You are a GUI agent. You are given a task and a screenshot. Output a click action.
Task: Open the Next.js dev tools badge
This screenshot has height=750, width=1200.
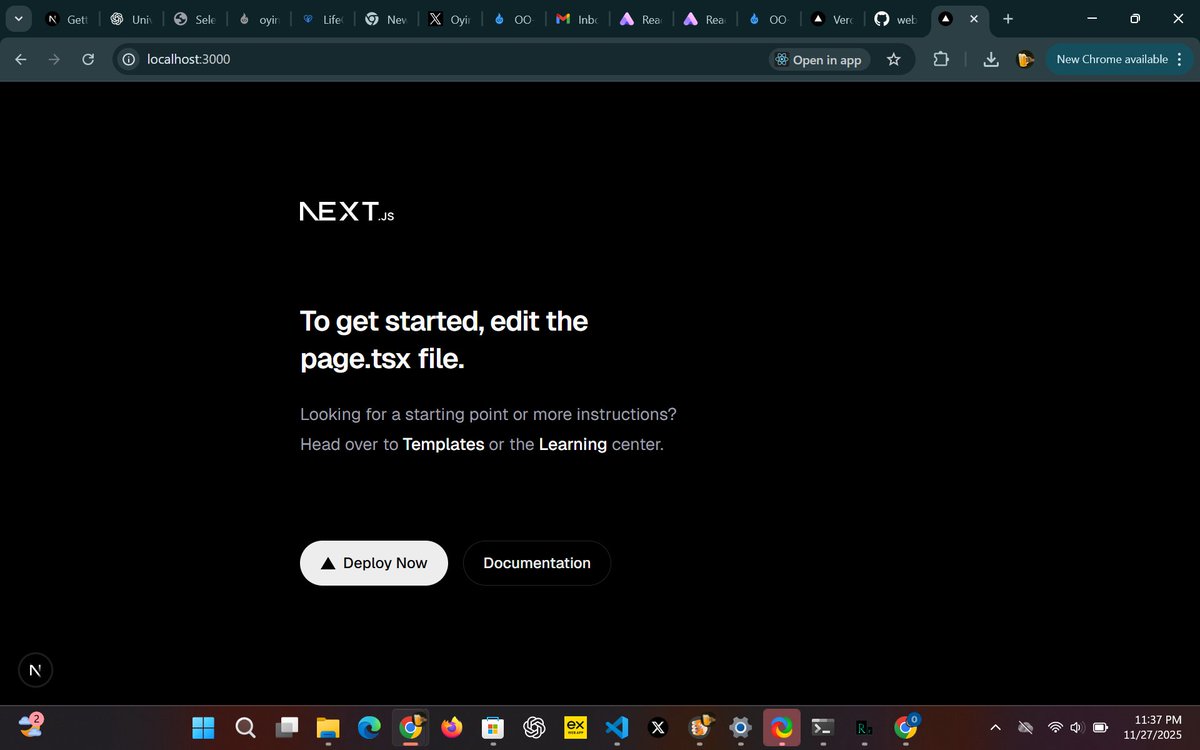[35, 670]
